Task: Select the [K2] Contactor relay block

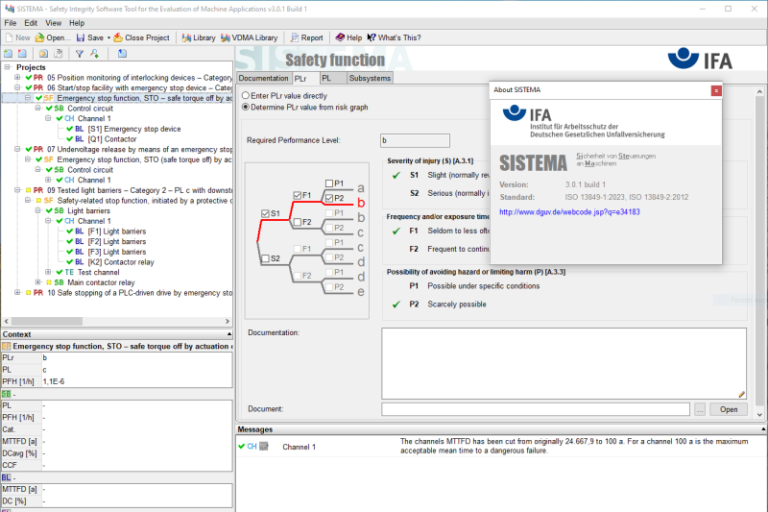Action: pyautogui.click(x=121, y=262)
